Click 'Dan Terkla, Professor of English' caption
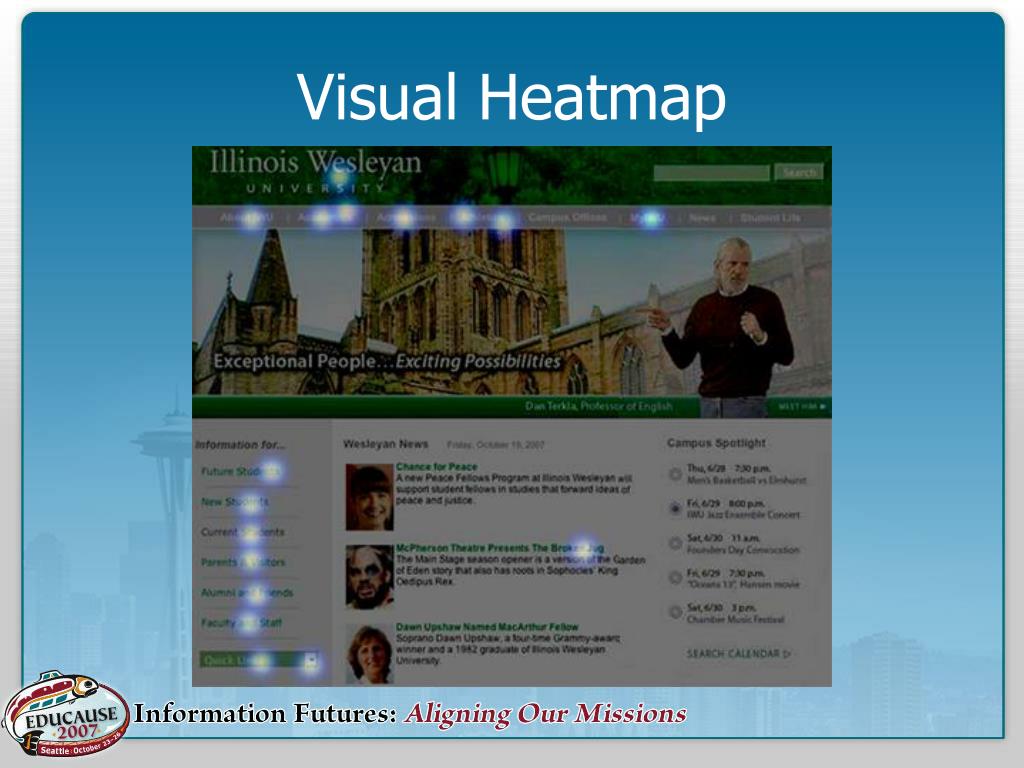This screenshot has width=1024, height=768. point(599,407)
